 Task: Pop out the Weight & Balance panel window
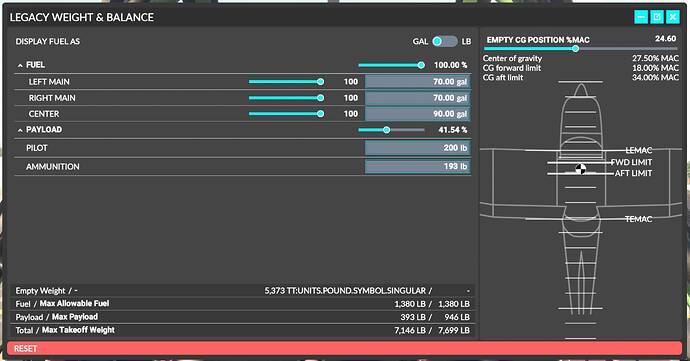tap(657, 17)
